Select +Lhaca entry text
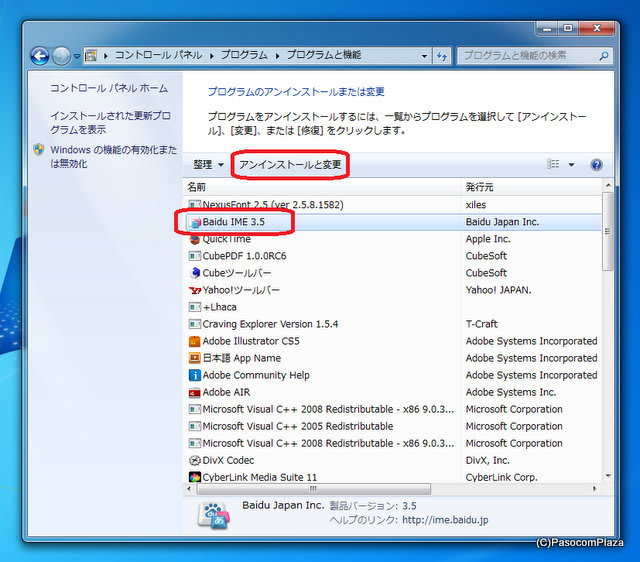 coord(220,307)
